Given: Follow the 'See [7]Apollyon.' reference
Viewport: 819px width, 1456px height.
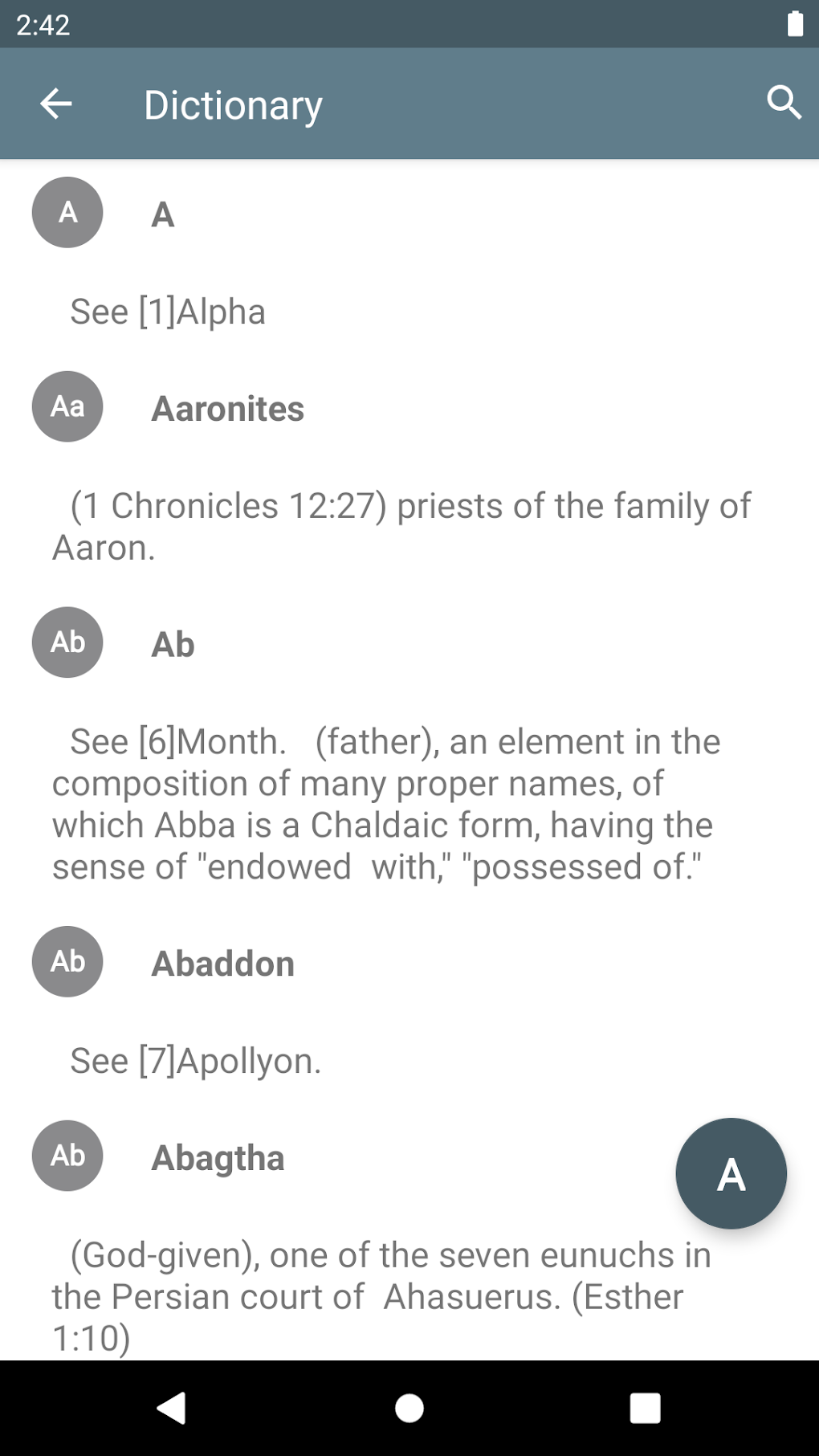Looking at the screenshot, I should coord(196,1061).
